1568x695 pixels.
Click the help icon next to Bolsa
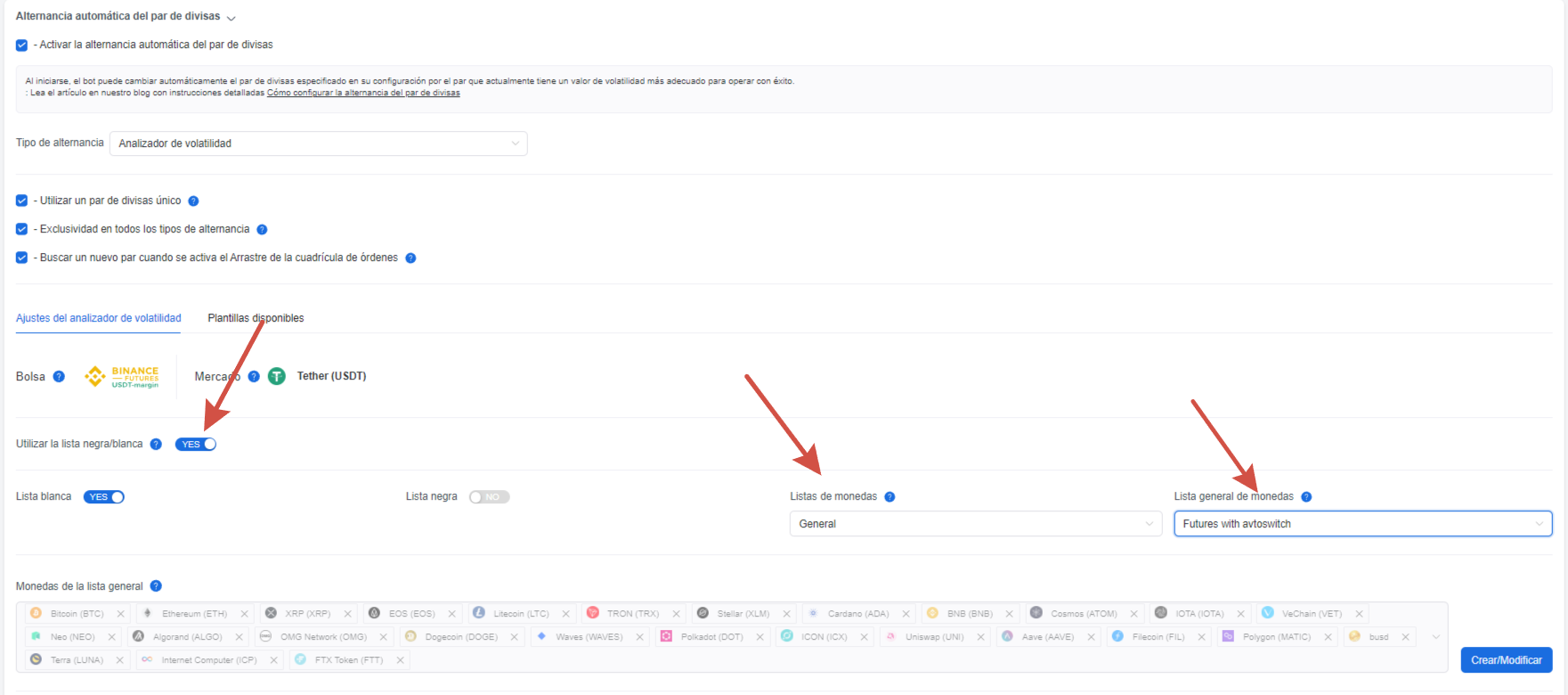coord(59,377)
